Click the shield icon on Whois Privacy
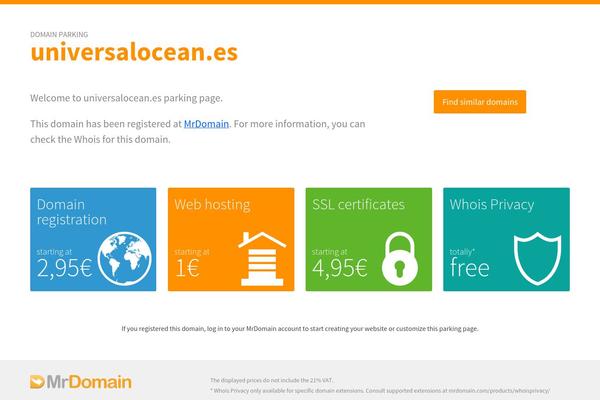600x400 pixels. 538,259
